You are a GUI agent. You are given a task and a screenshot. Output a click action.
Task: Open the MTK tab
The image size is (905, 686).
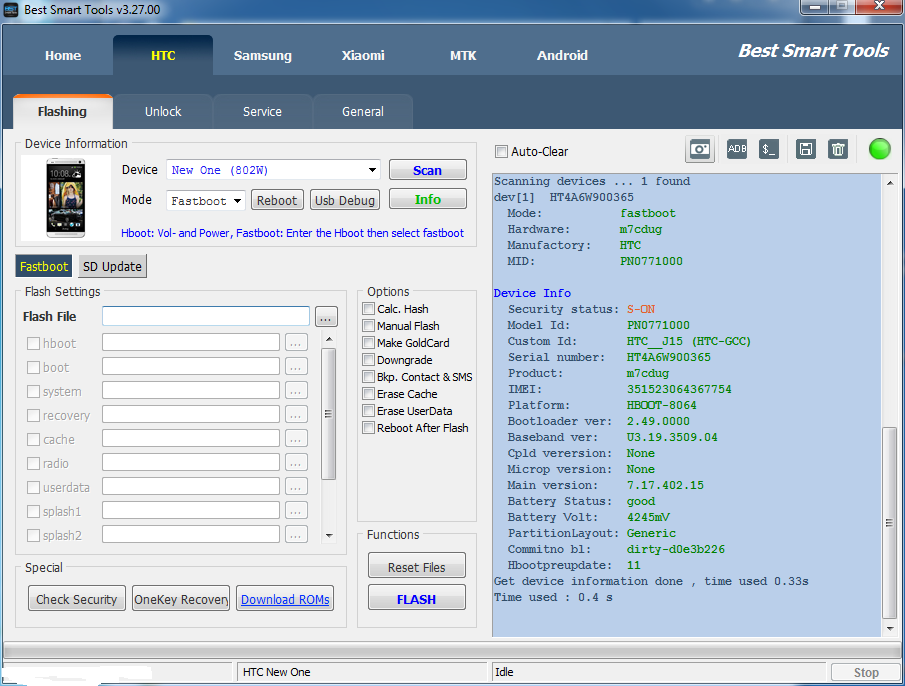[x=463, y=55]
